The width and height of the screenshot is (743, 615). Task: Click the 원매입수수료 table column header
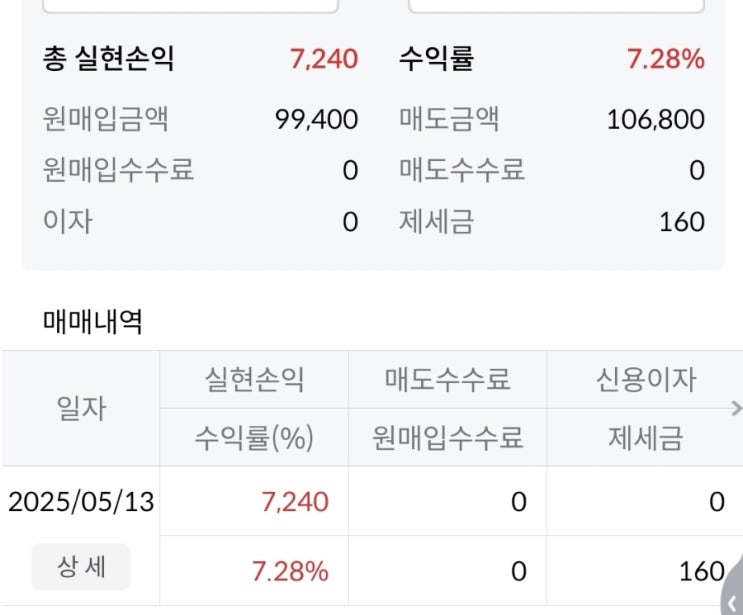coord(447,437)
